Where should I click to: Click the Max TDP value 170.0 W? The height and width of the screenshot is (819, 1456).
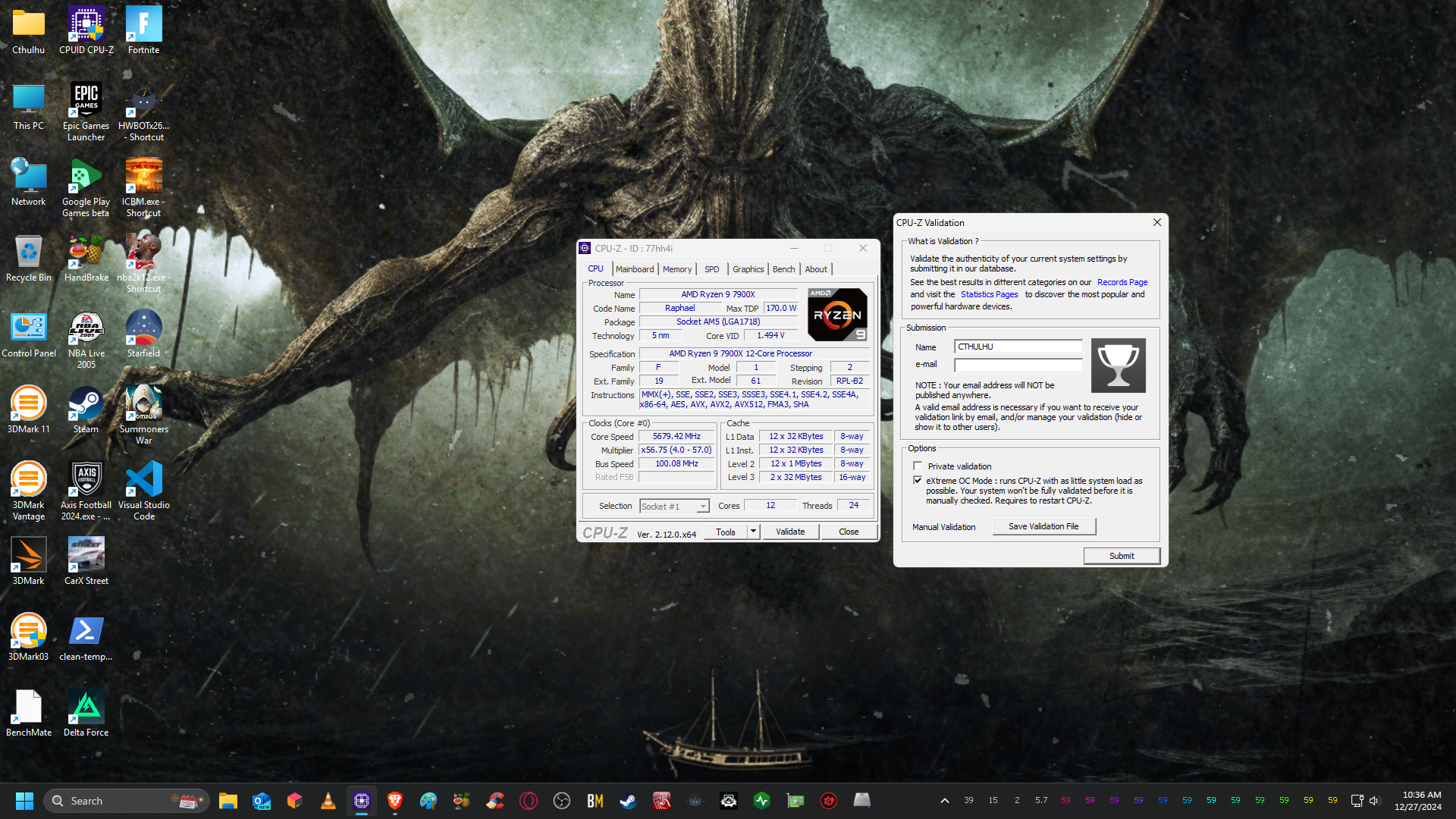click(x=780, y=309)
